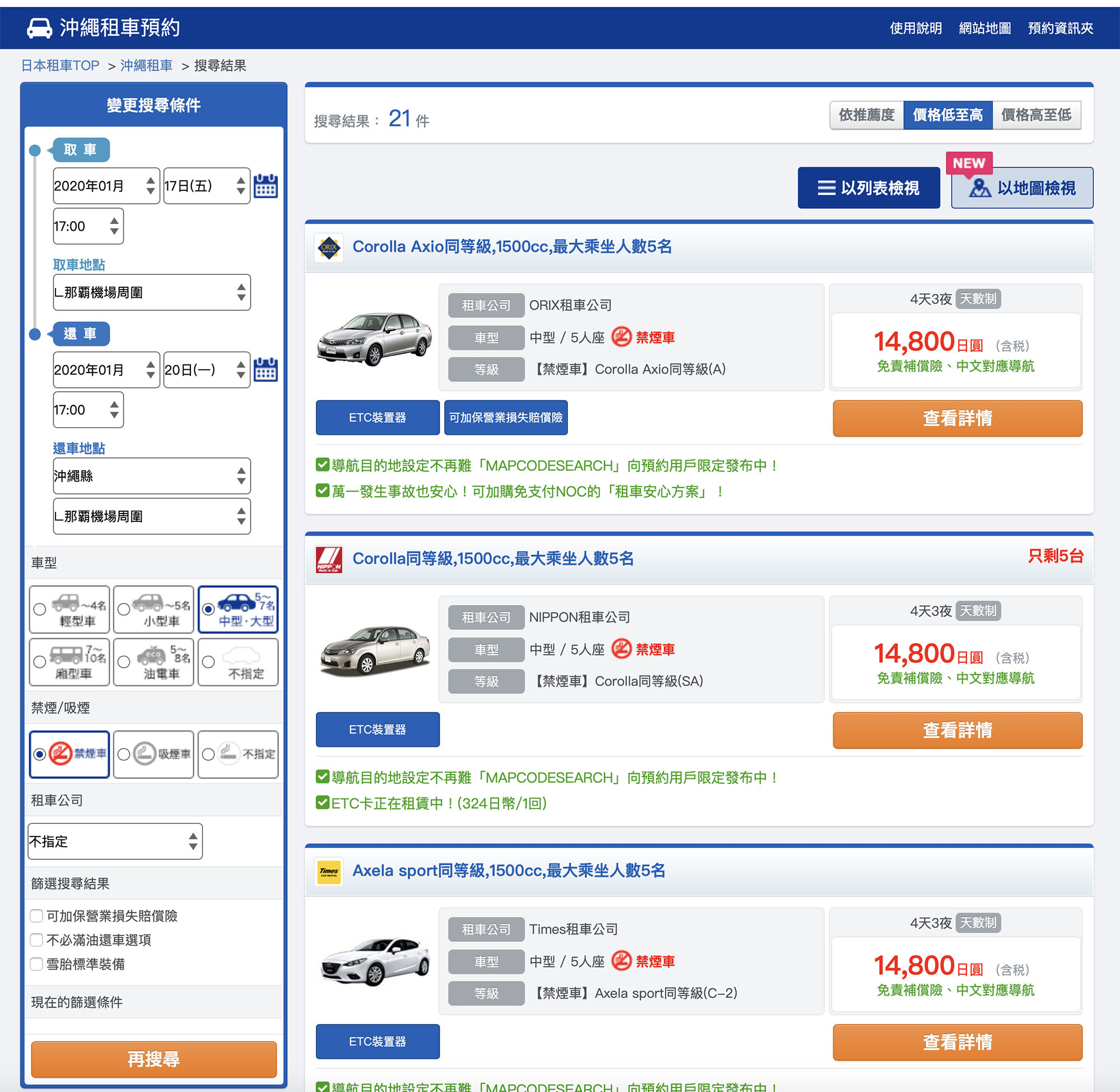The width and height of the screenshot is (1120, 1092).
Task: Select 廂型車 car type radio
Action: pos(40,662)
